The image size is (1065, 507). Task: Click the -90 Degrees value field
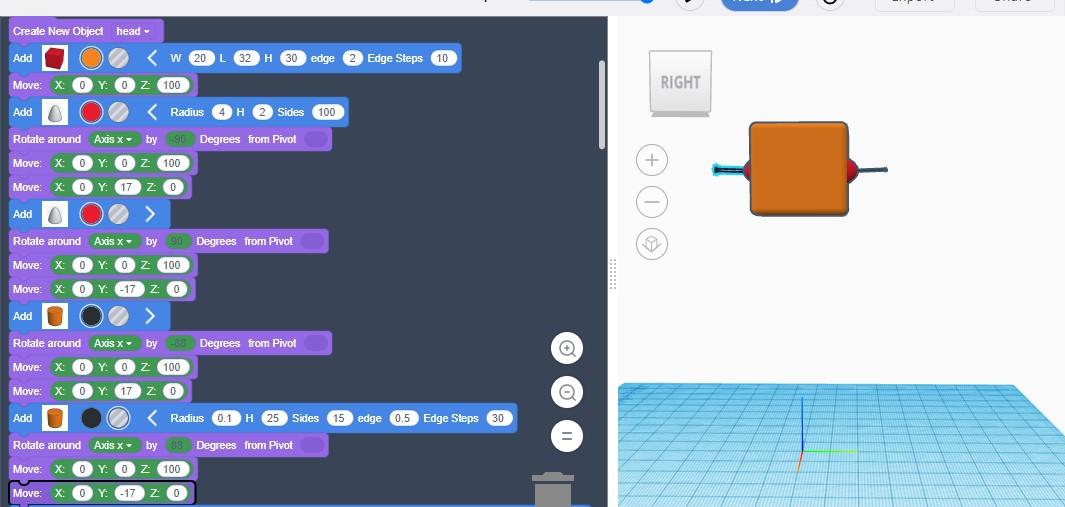click(180, 139)
